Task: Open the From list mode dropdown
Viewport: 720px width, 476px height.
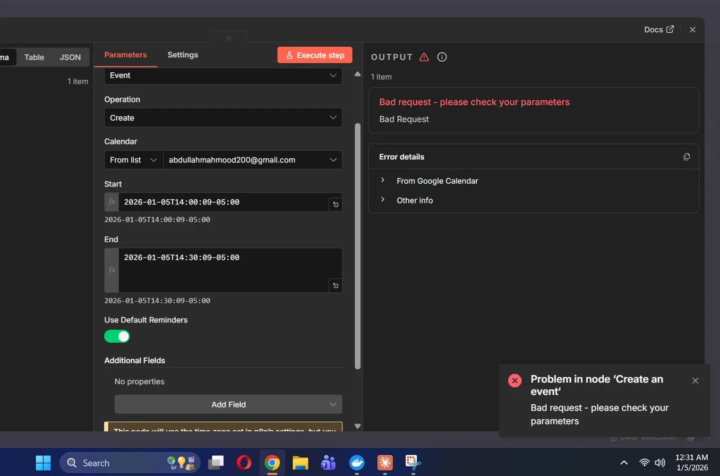Action: point(133,160)
